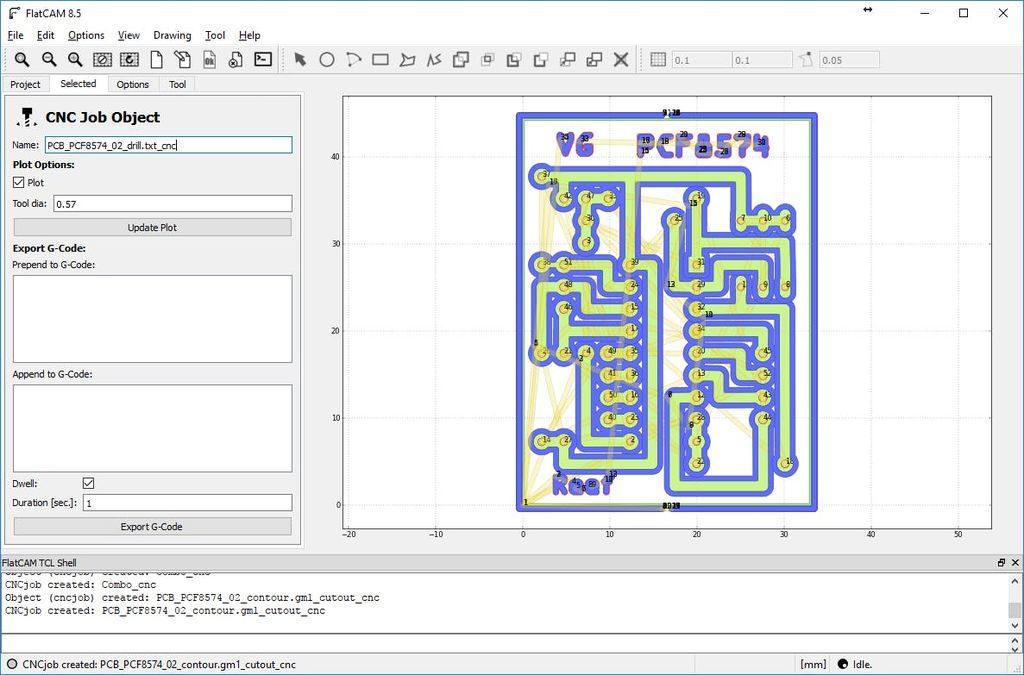
Task: Click the new blank document icon
Action: coord(156,59)
